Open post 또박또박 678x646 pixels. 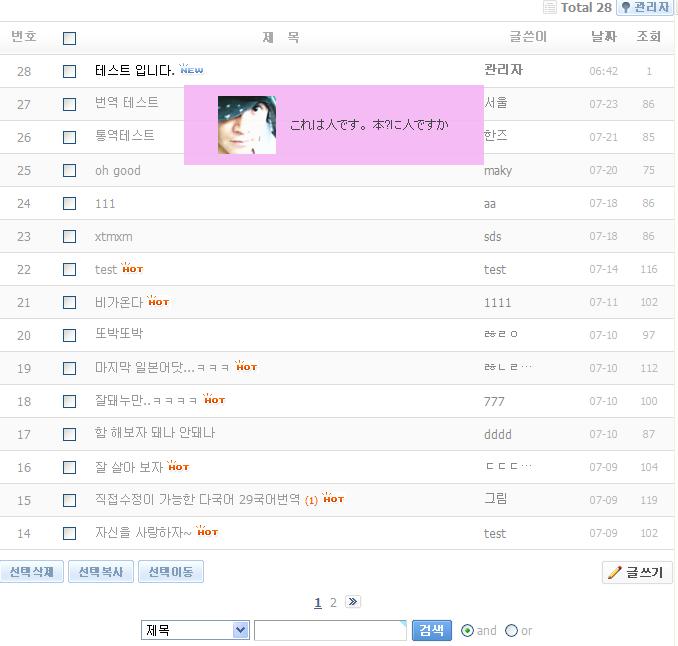pos(119,333)
